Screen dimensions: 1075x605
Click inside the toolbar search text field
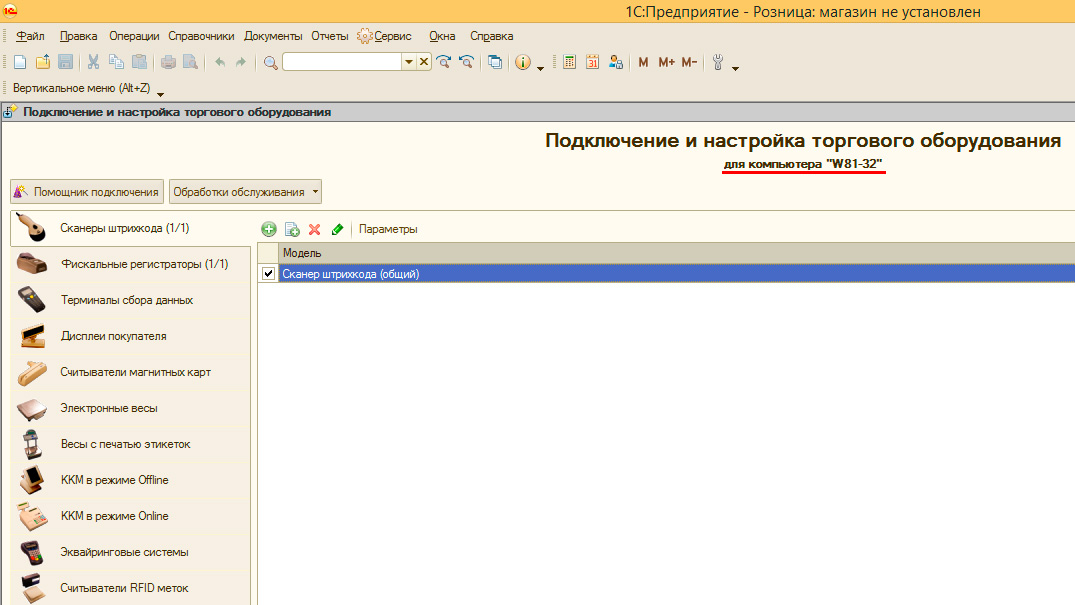point(341,62)
